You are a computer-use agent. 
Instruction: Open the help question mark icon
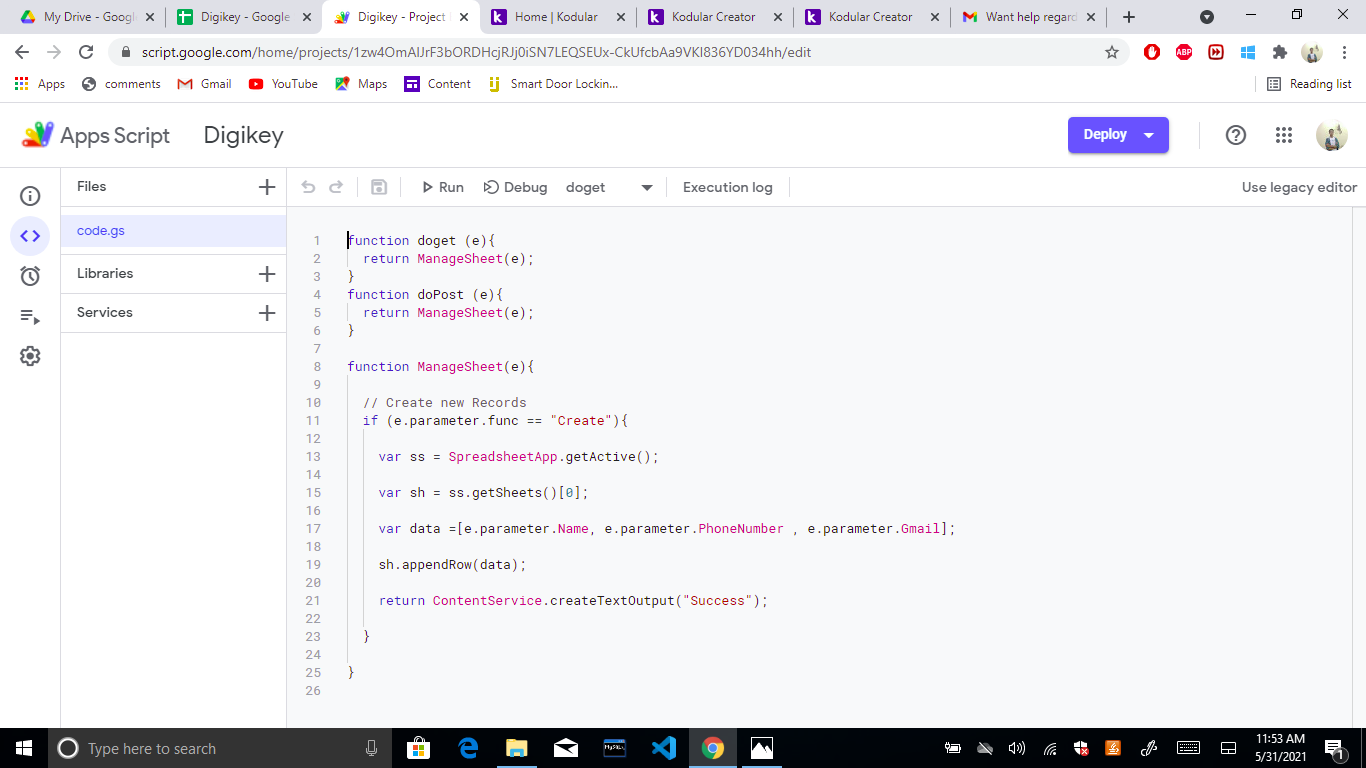[1236, 135]
